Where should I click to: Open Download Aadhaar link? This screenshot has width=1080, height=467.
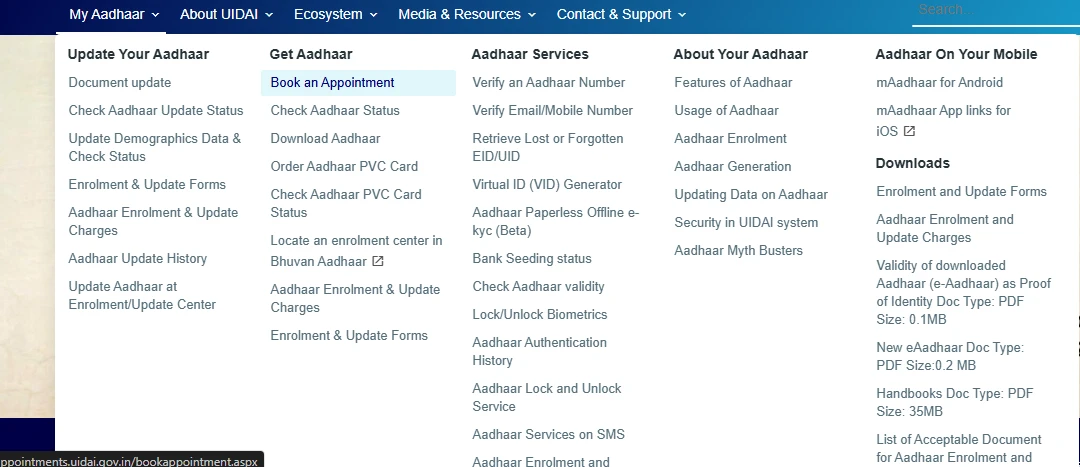pyautogui.click(x=325, y=139)
